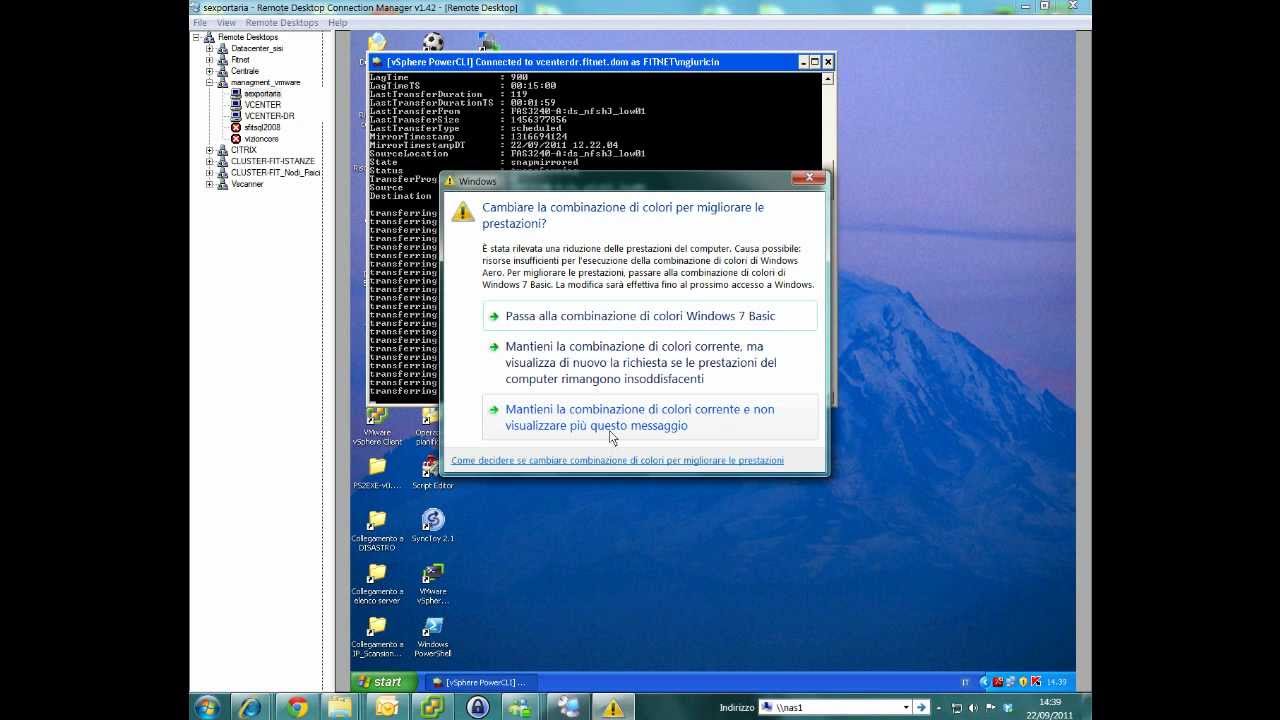Open VMware vSphere PowerCLI desktop shortcut
This screenshot has width=1280, height=720.
432,584
